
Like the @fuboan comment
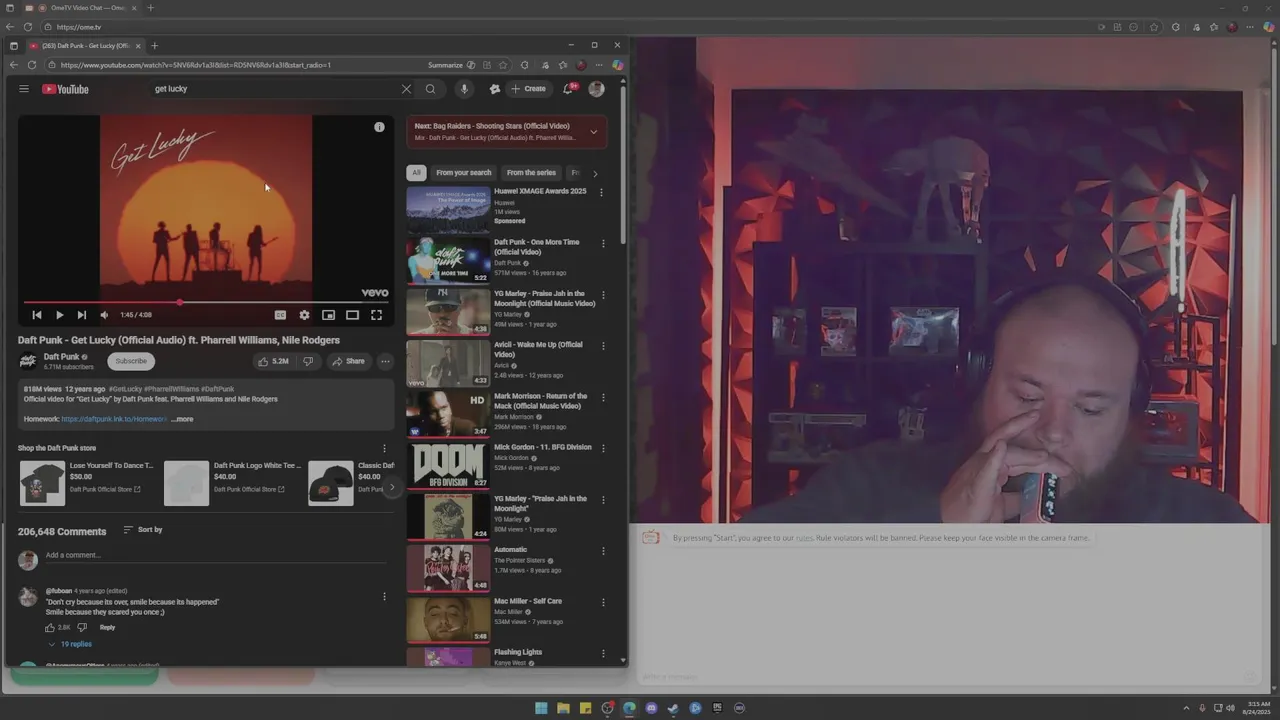pos(50,628)
